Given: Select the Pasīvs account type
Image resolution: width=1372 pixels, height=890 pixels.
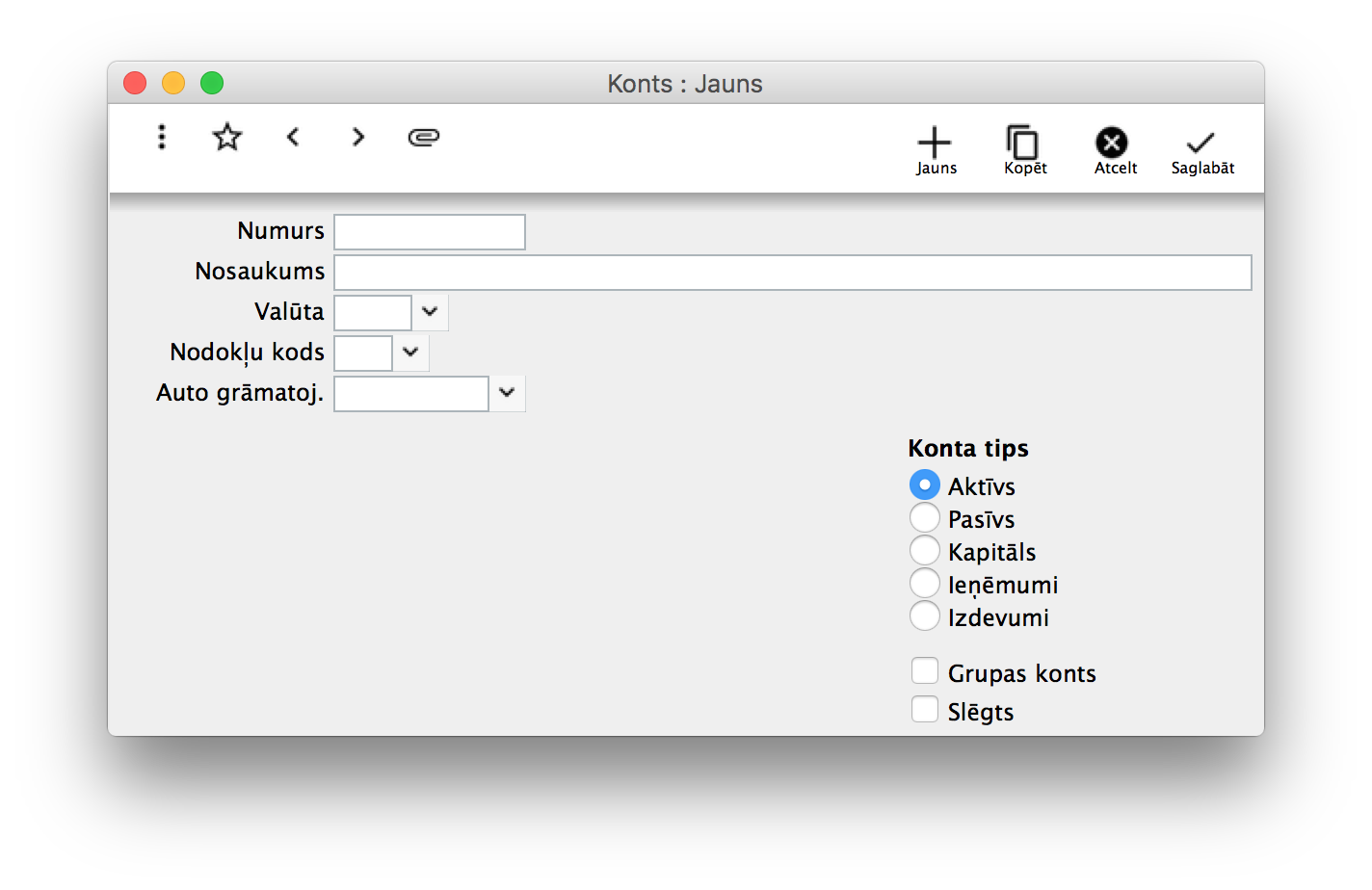Looking at the screenshot, I should [925, 518].
